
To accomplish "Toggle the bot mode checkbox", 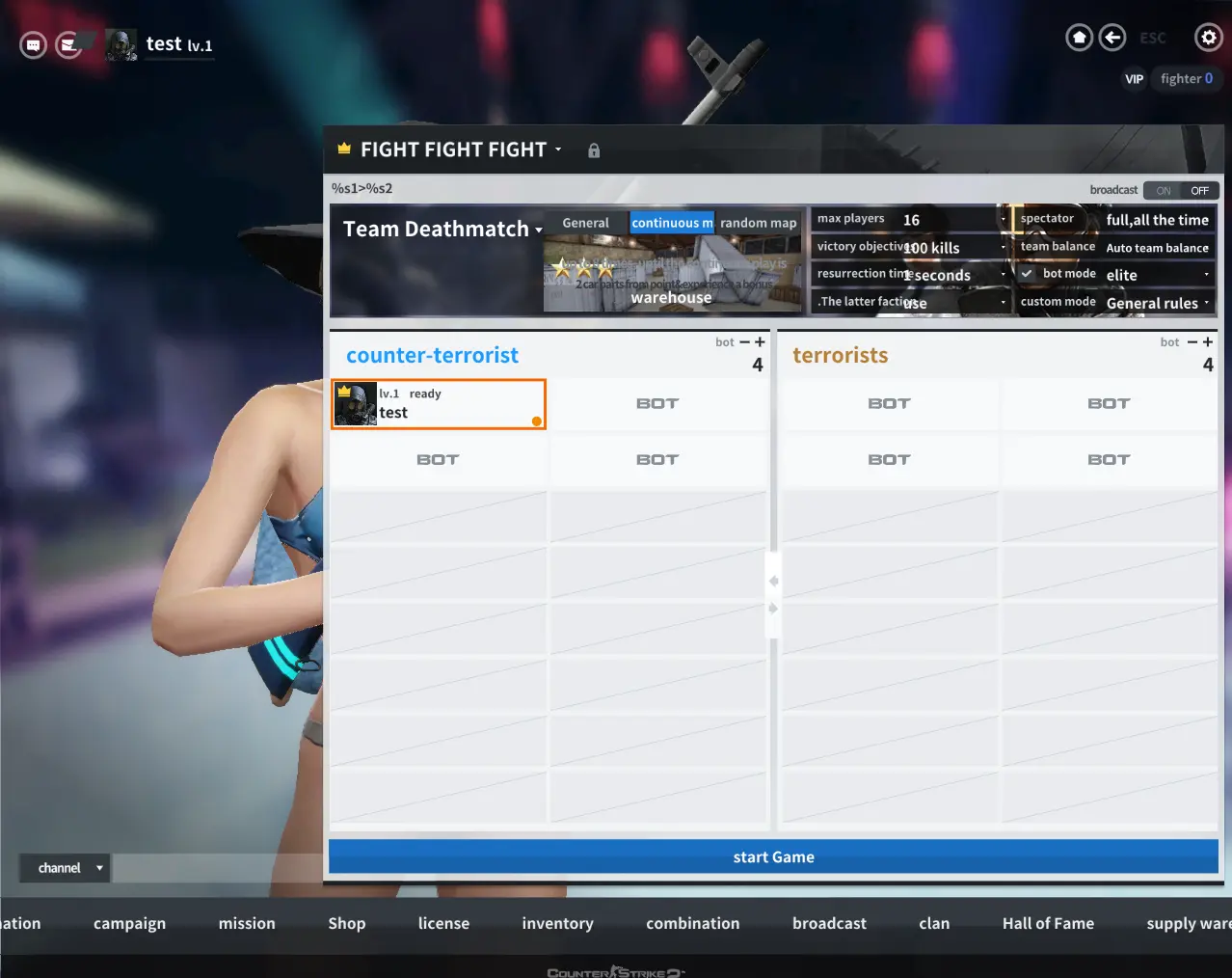I will [x=1027, y=274].
